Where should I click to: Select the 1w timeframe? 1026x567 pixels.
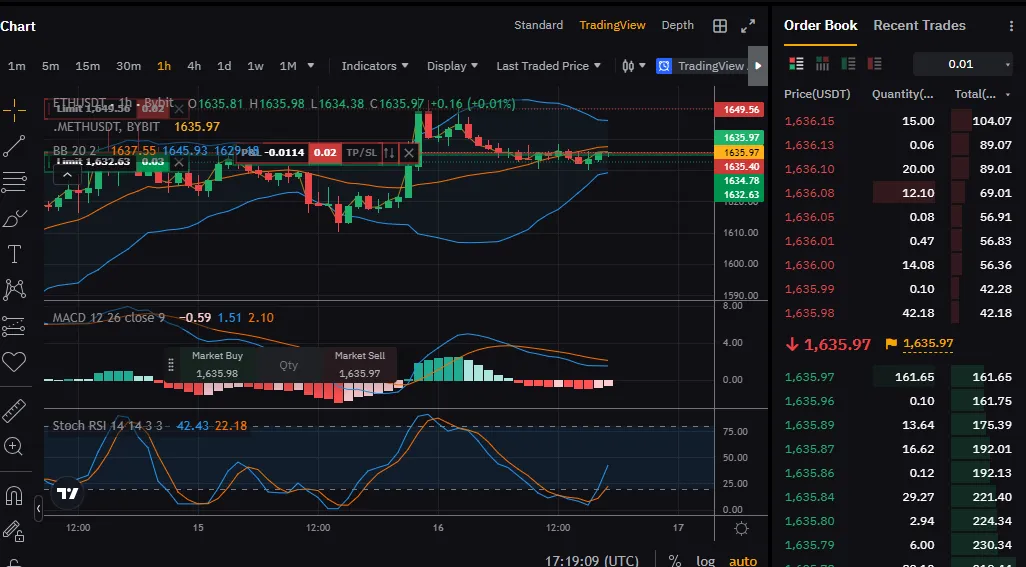point(255,66)
